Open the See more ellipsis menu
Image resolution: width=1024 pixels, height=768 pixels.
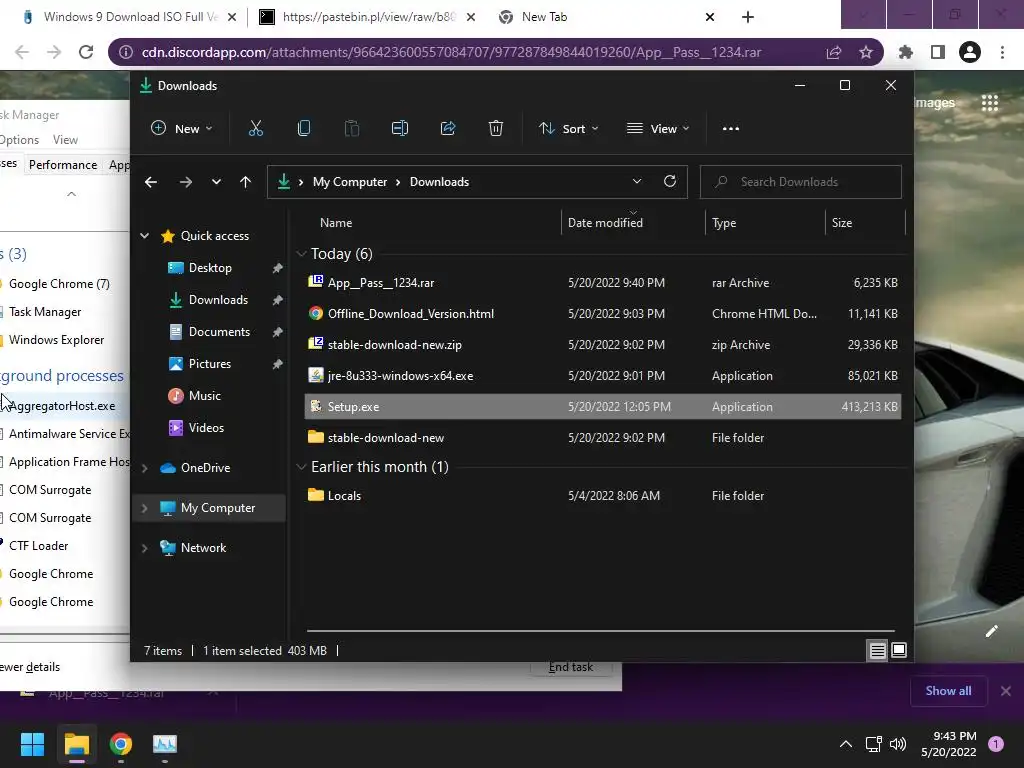731,129
